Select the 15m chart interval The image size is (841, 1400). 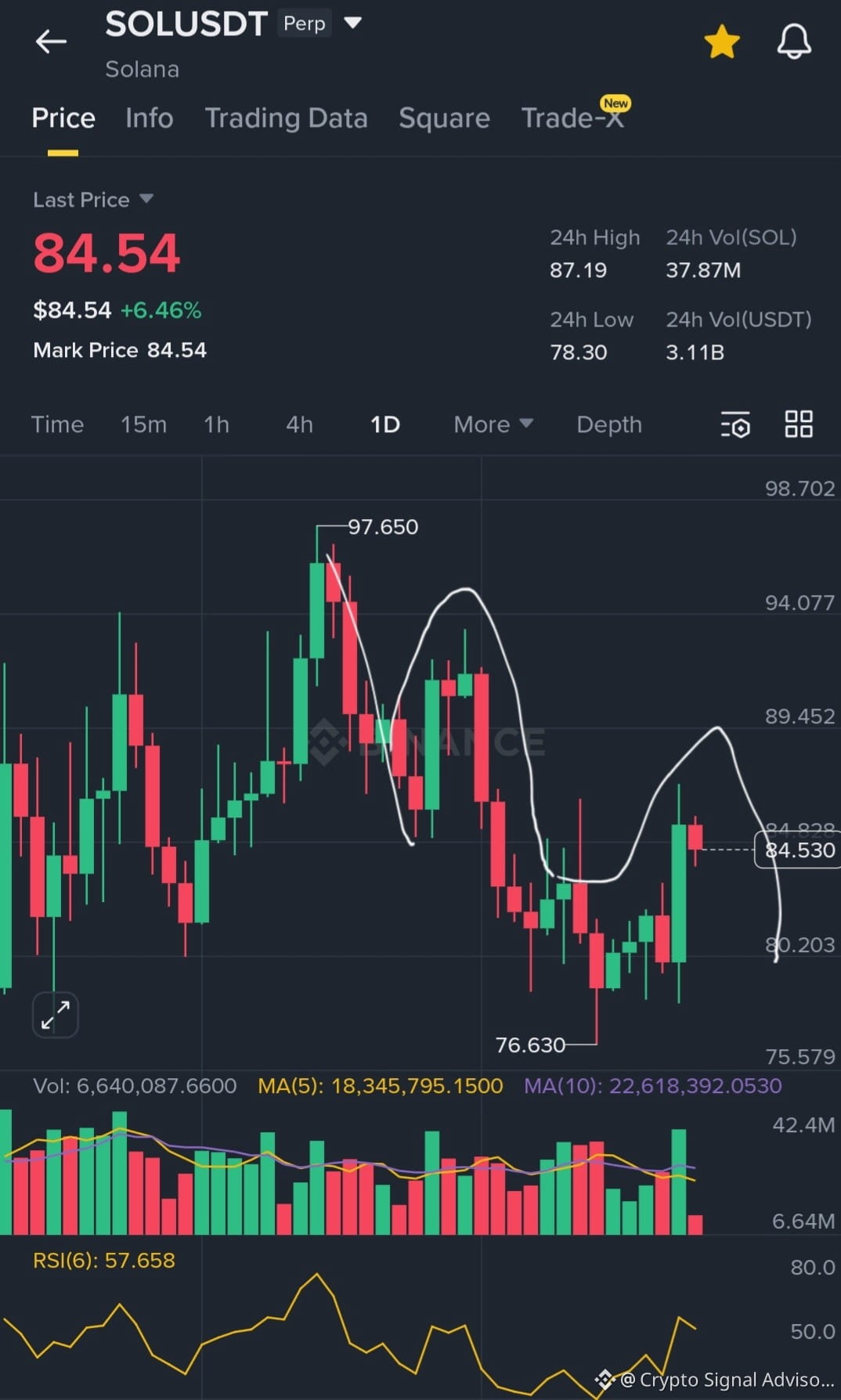[143, 424]
